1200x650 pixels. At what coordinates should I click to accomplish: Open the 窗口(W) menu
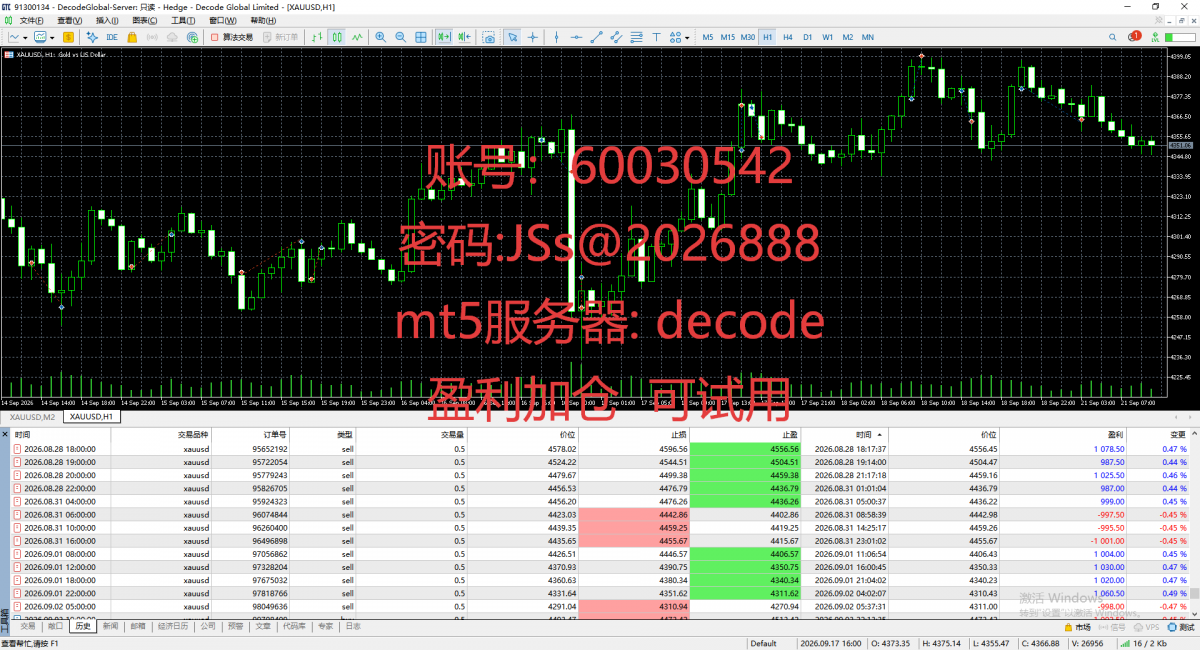tap(223, 20)
